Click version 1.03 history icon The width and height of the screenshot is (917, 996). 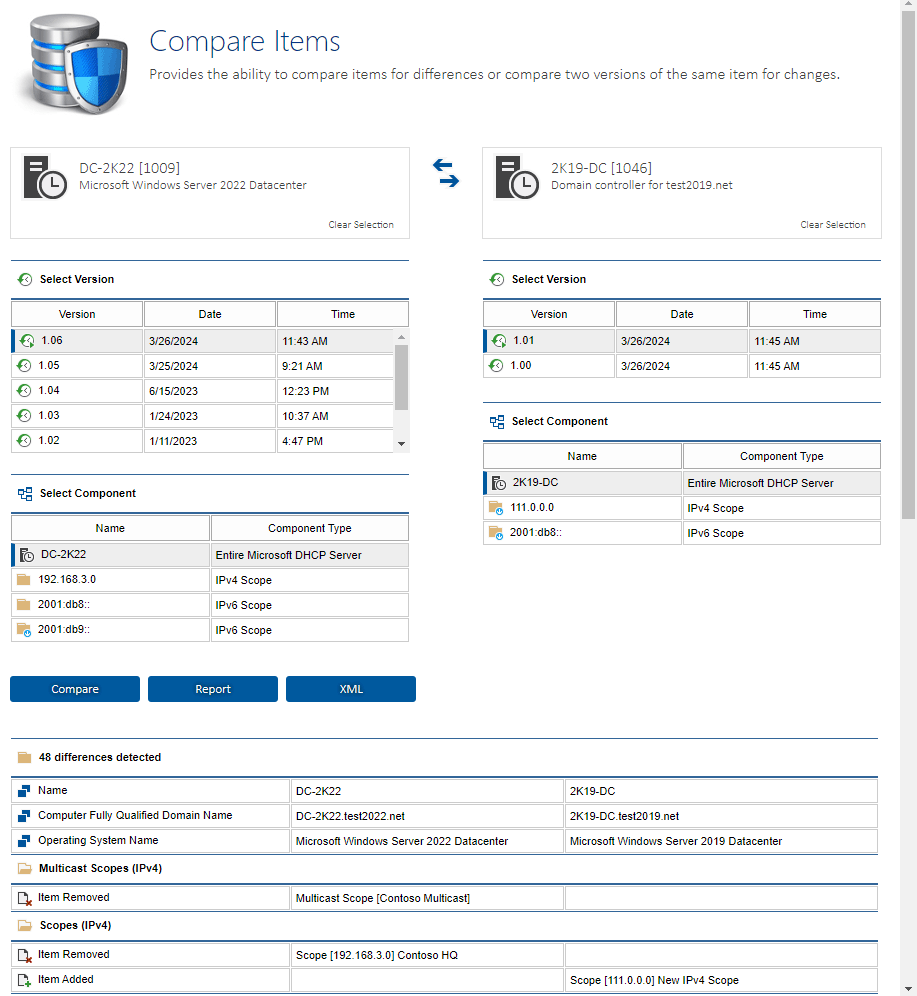pyautogui.click(x=24, y=415)
